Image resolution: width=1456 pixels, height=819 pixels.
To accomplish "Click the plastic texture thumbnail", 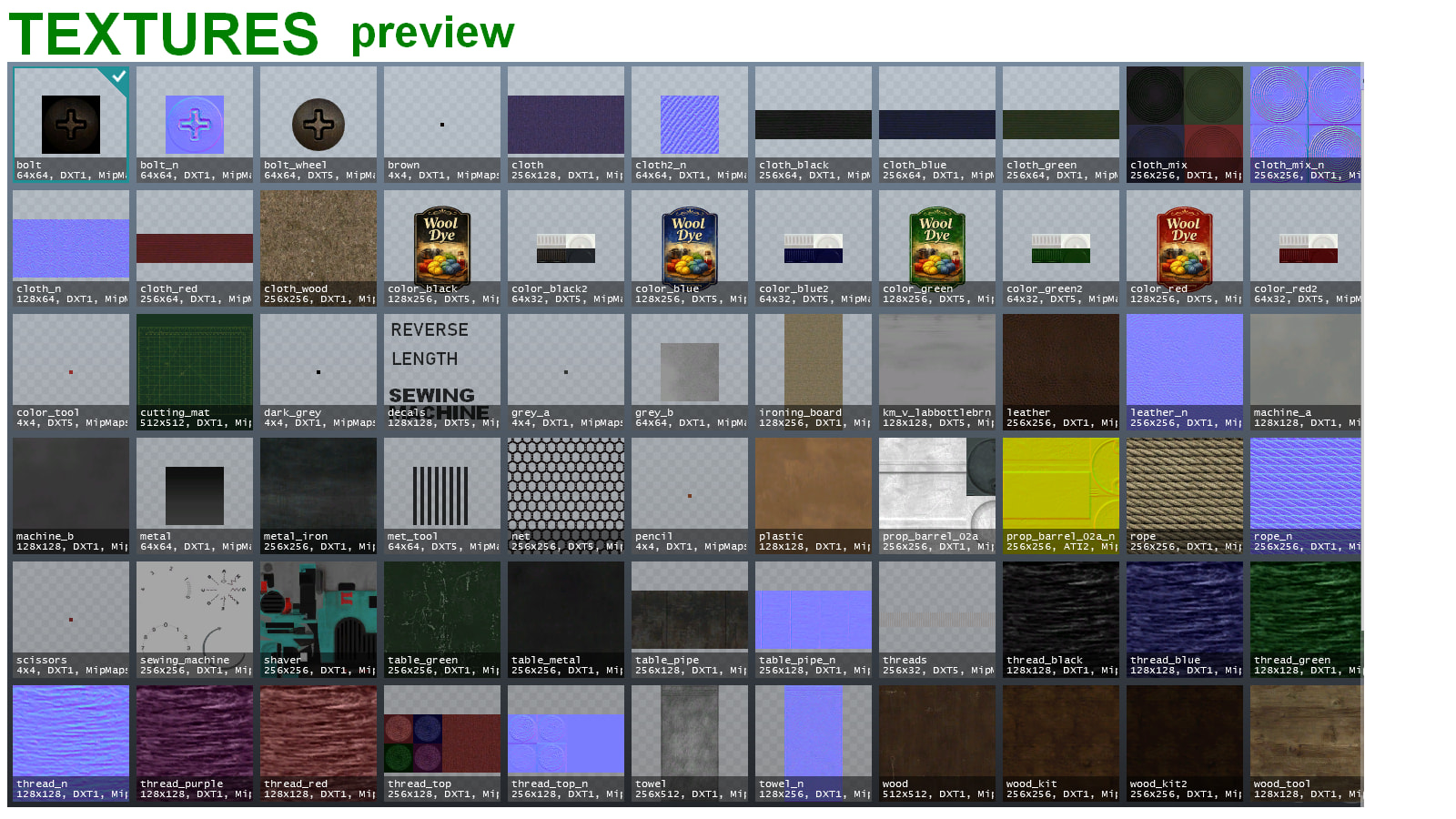I will click(814, 496).
